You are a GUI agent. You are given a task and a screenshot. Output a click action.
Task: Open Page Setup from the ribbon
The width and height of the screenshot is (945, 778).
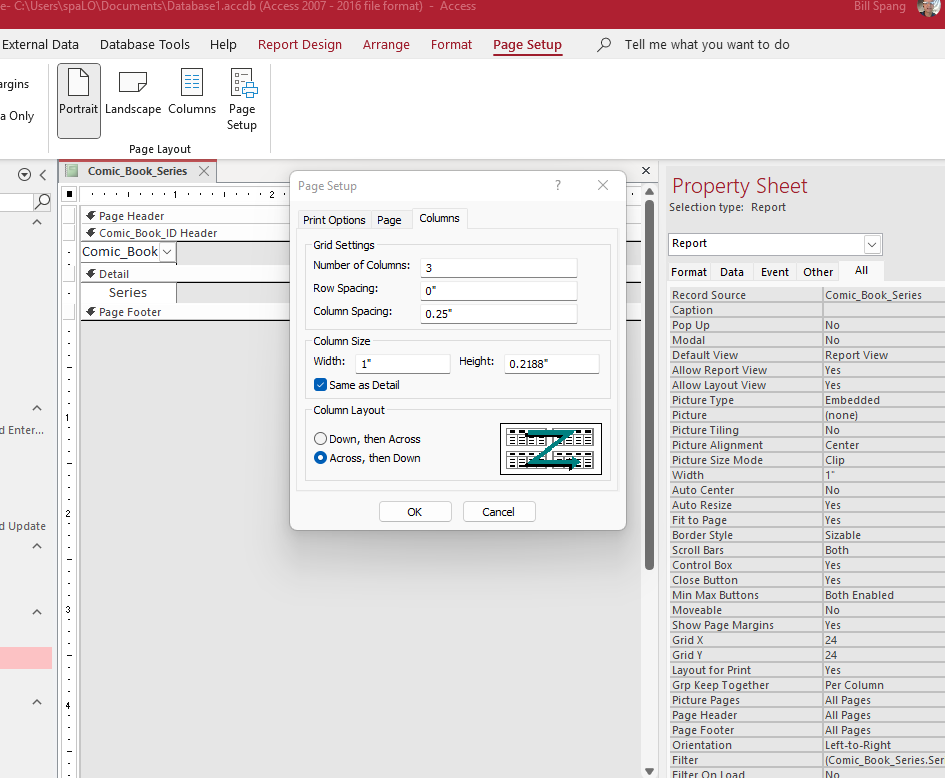(x=242, y=100)
